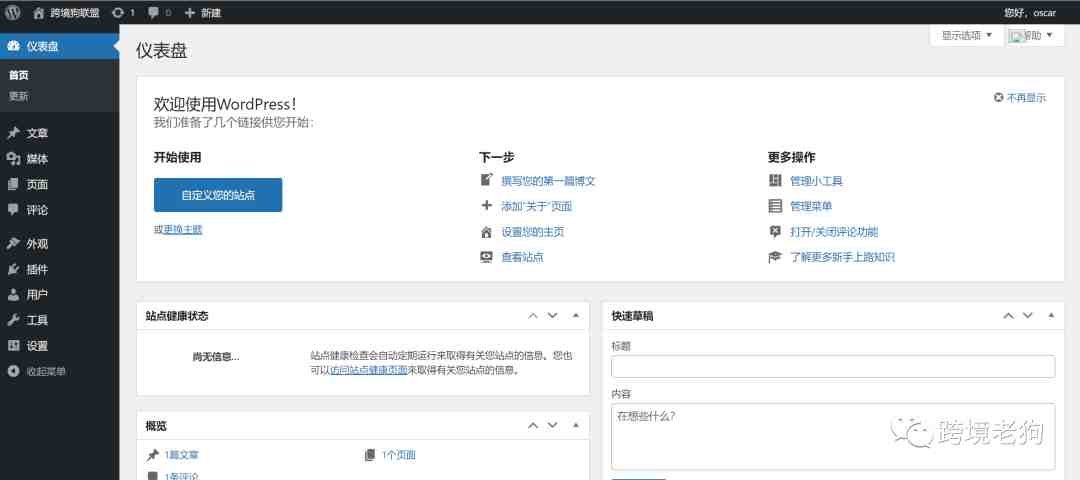Viewport: 1080px width, 480px height.
Task: Click the plus icon beside 添加"关于"页面
Action: (x=486, y=205)
